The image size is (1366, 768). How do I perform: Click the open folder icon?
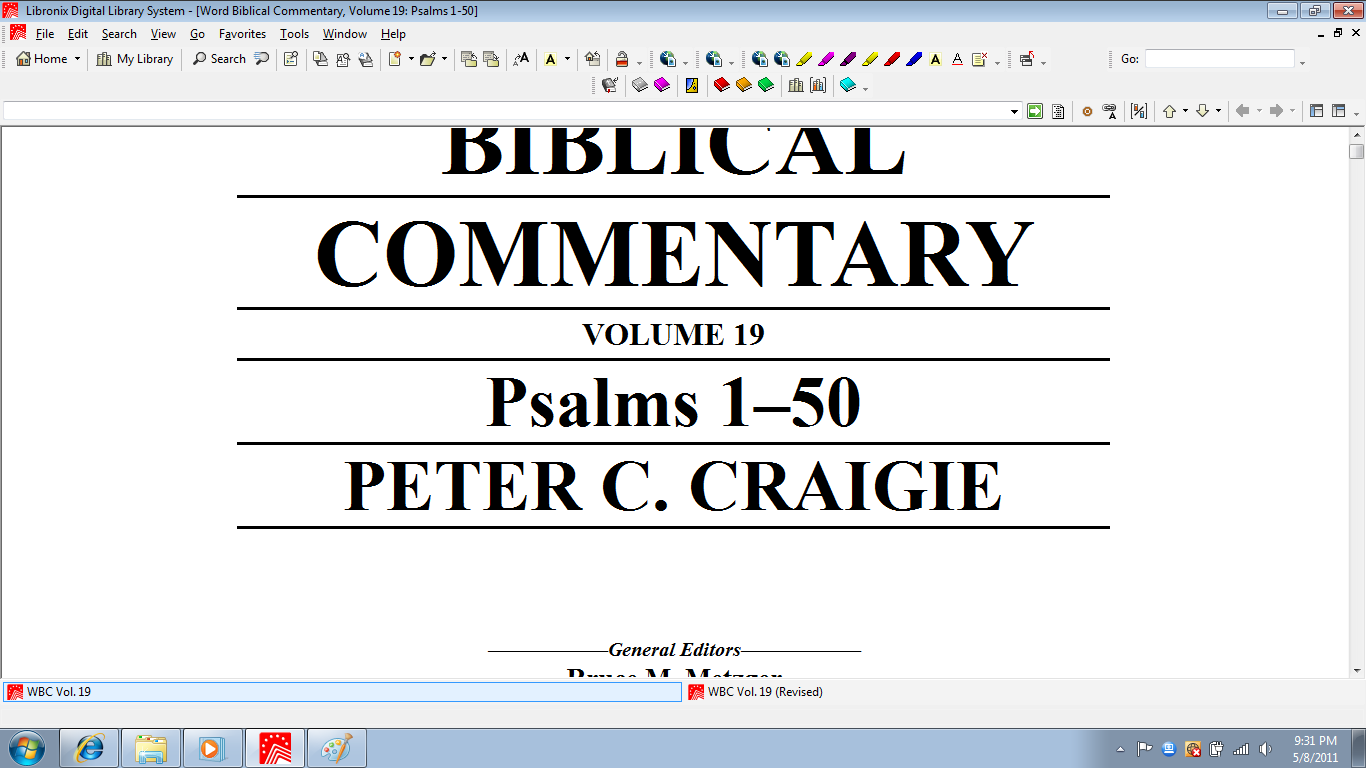click(x=428, y=59)
